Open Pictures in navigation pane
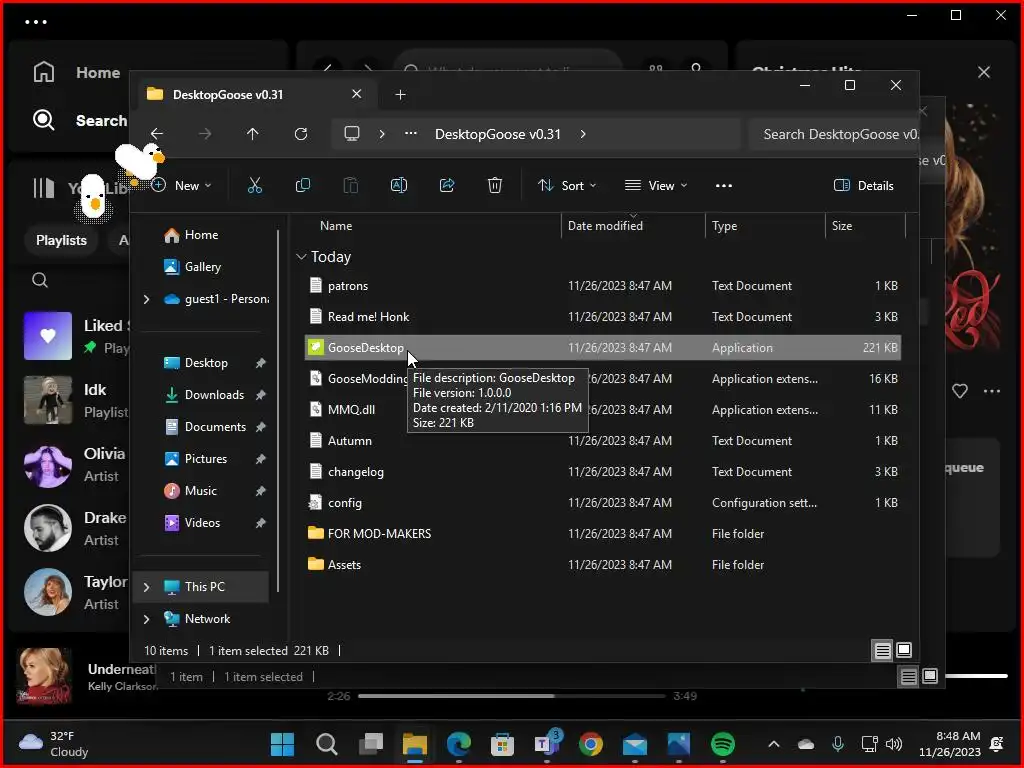This screenshot has width=1024, height=768. pyautogui.click(x=206, y=459)
